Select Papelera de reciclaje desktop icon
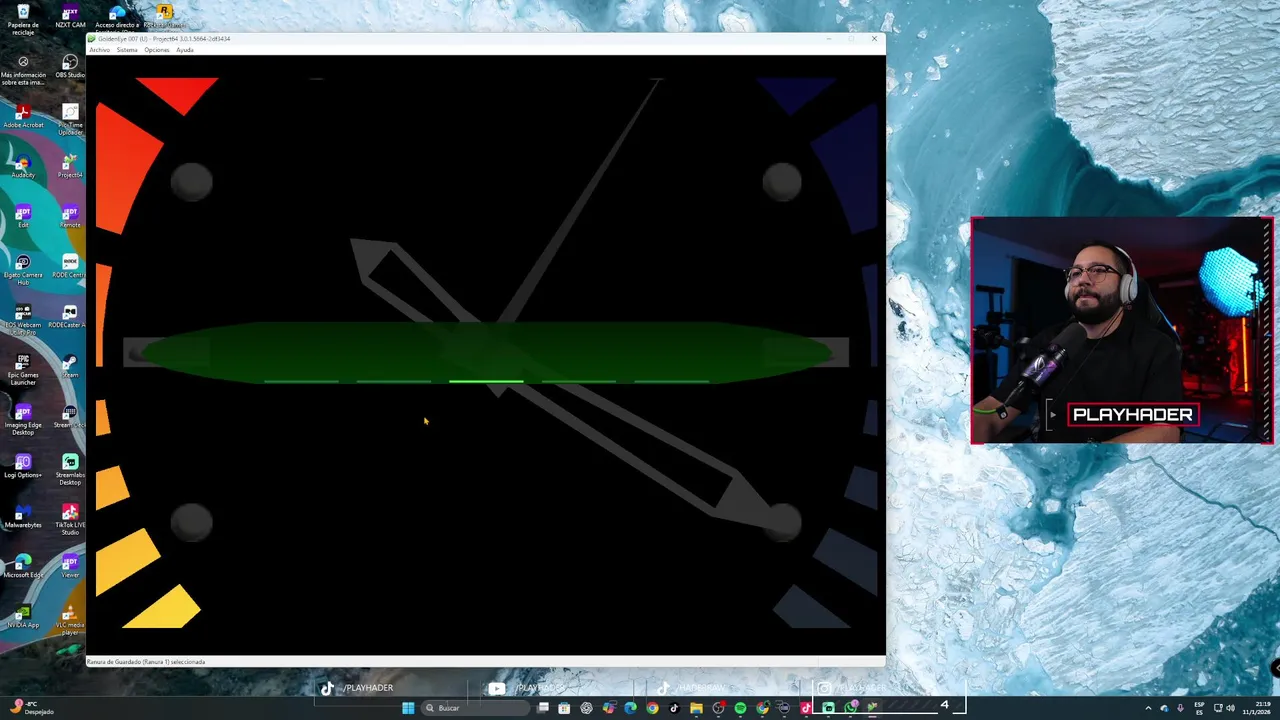1280x720 pixels. 23,19
